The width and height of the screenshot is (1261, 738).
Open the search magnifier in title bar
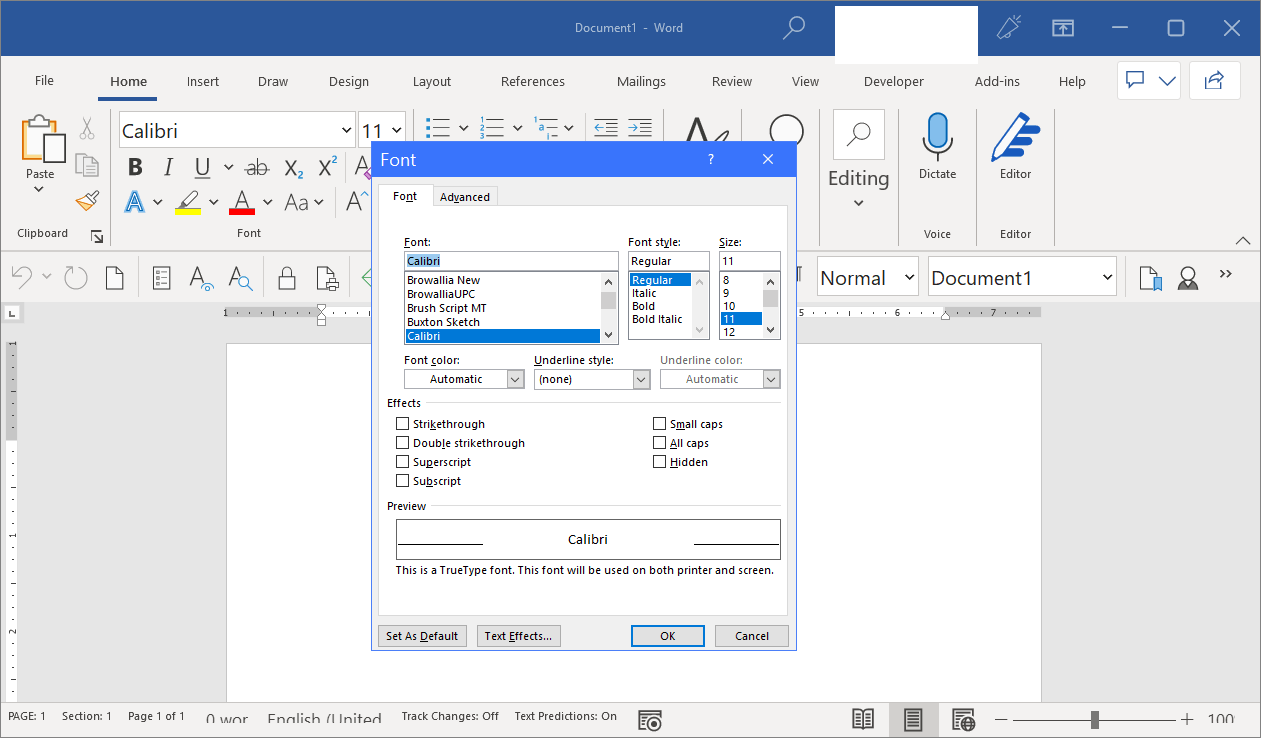coord(794,28)
